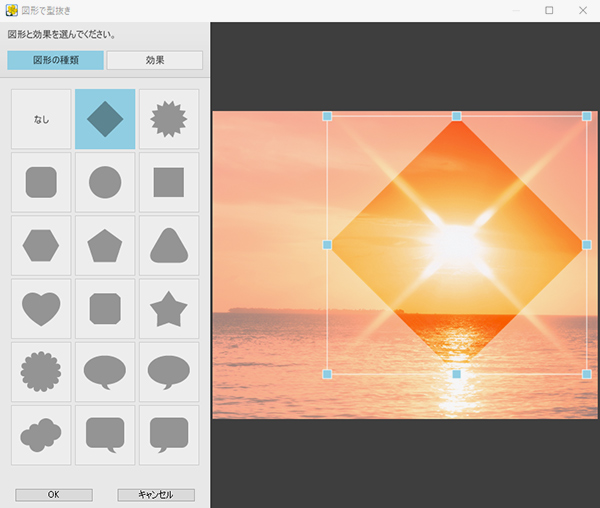Select the cloud shape
Image resolution: width=600 pixels, height=508 pixels.
pos(41,435)
